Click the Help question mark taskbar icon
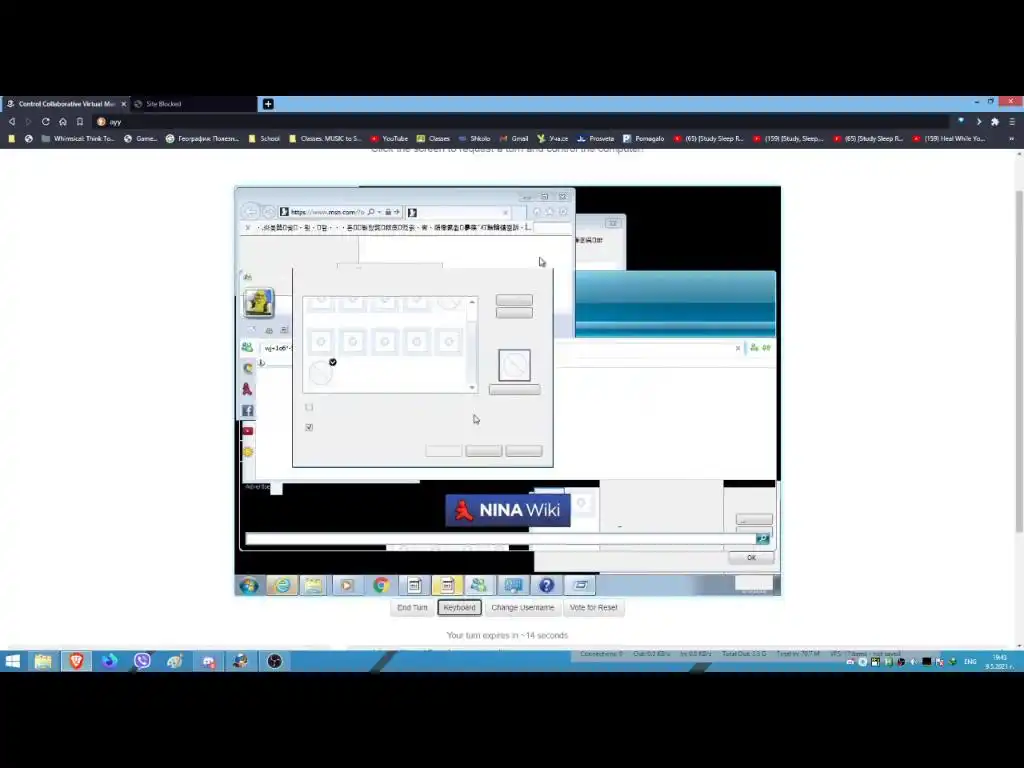 click(x=547, y=585)
